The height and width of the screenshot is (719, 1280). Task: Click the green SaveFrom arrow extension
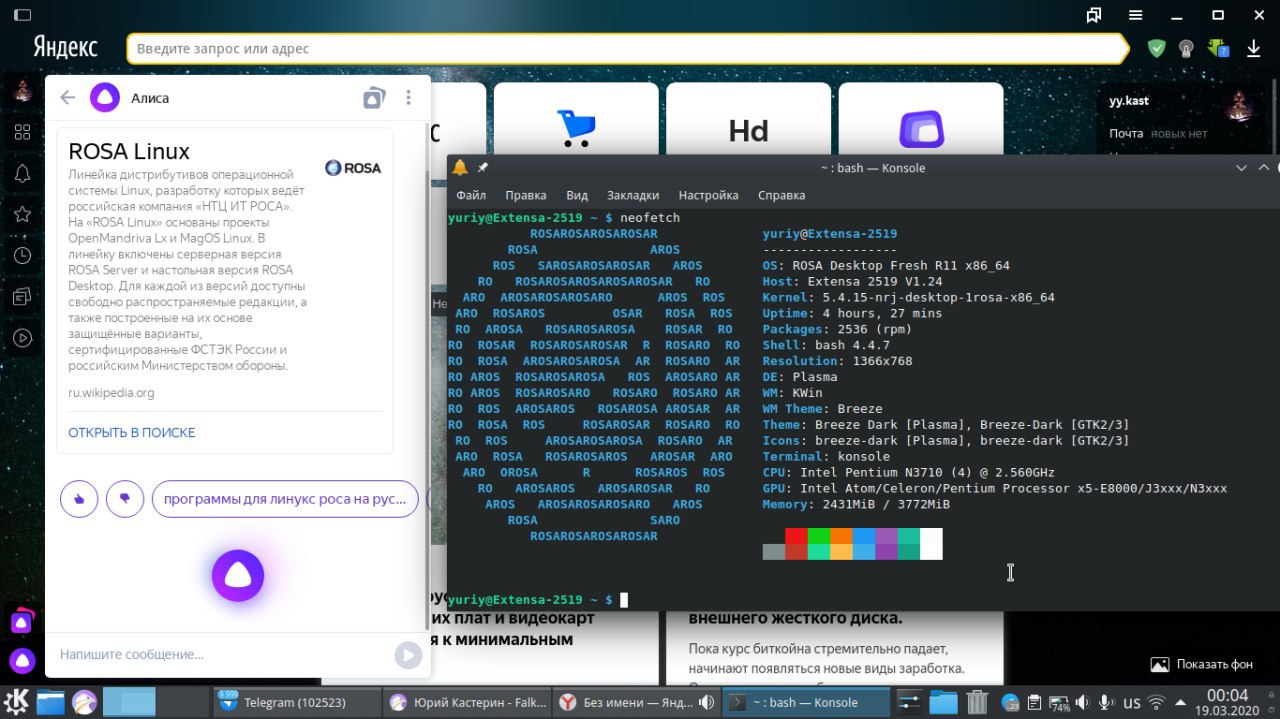(1218, 48)
